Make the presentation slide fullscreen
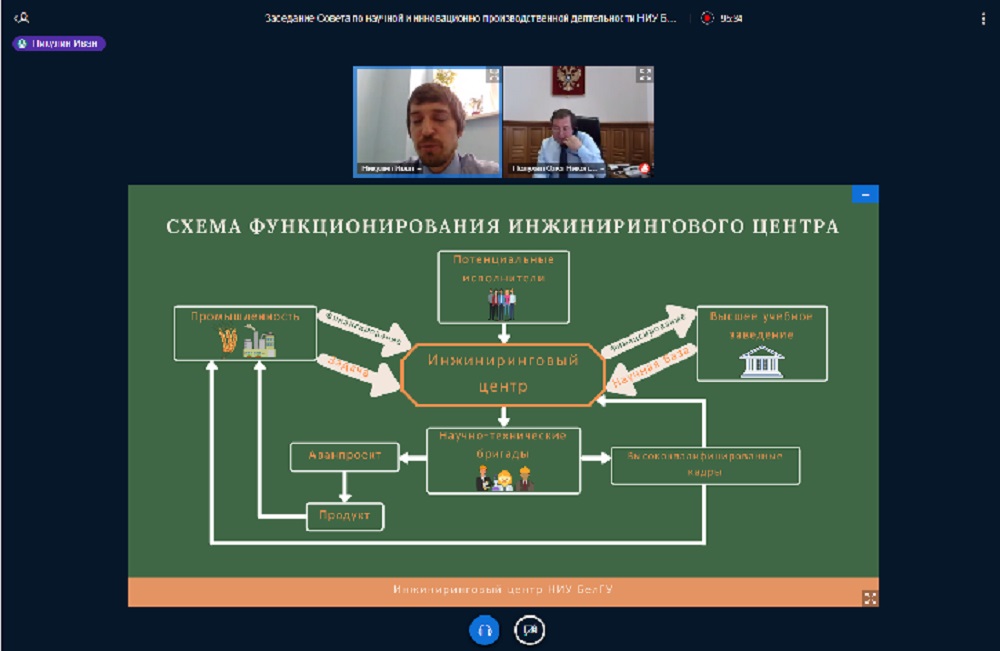Image resolution: width=1000 pixels, height=651 pixels. pyautogui.click(x=870, y=598)
